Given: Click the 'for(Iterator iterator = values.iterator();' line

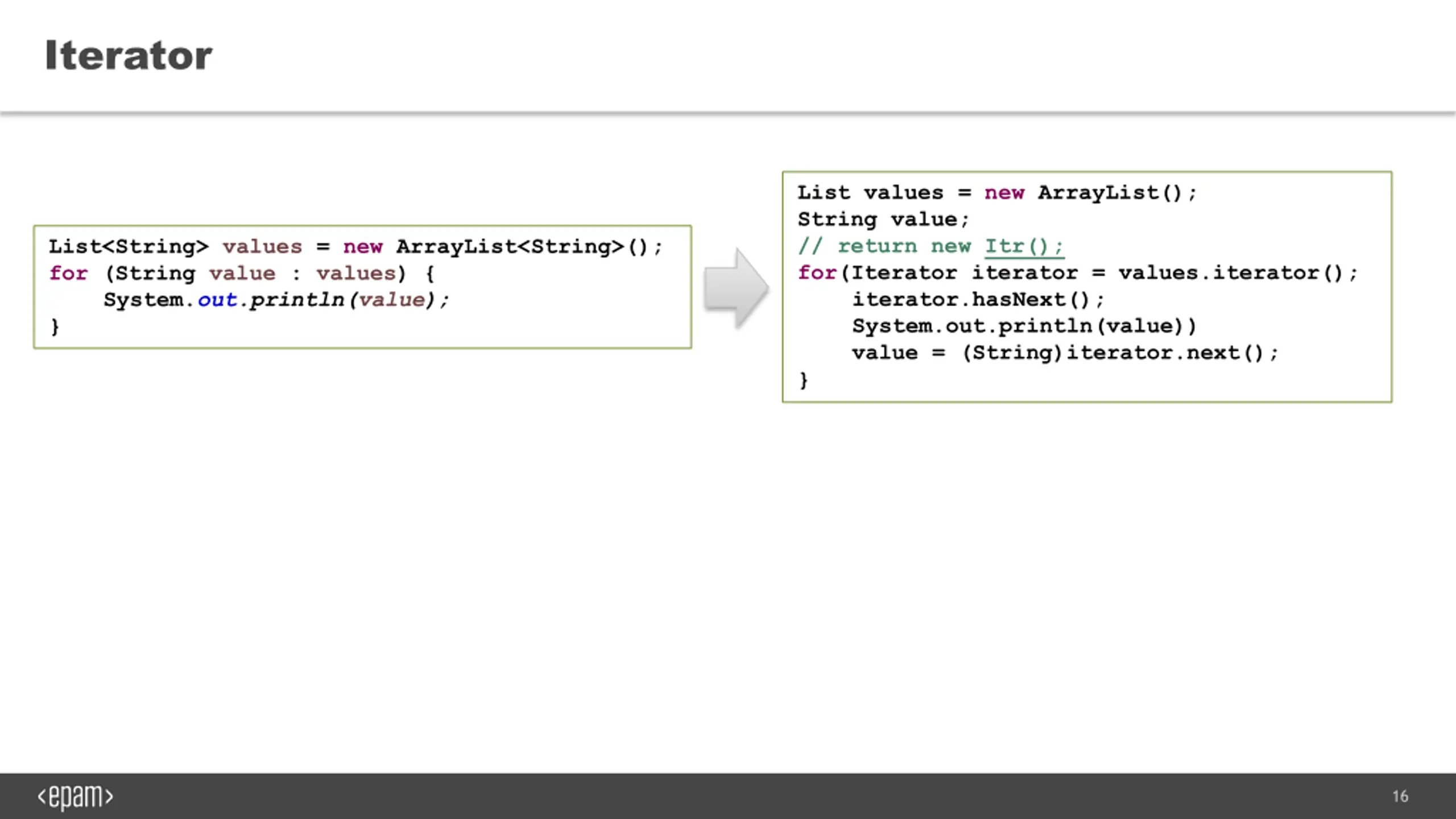Looking at the screenshot, I should [1078, 273].
